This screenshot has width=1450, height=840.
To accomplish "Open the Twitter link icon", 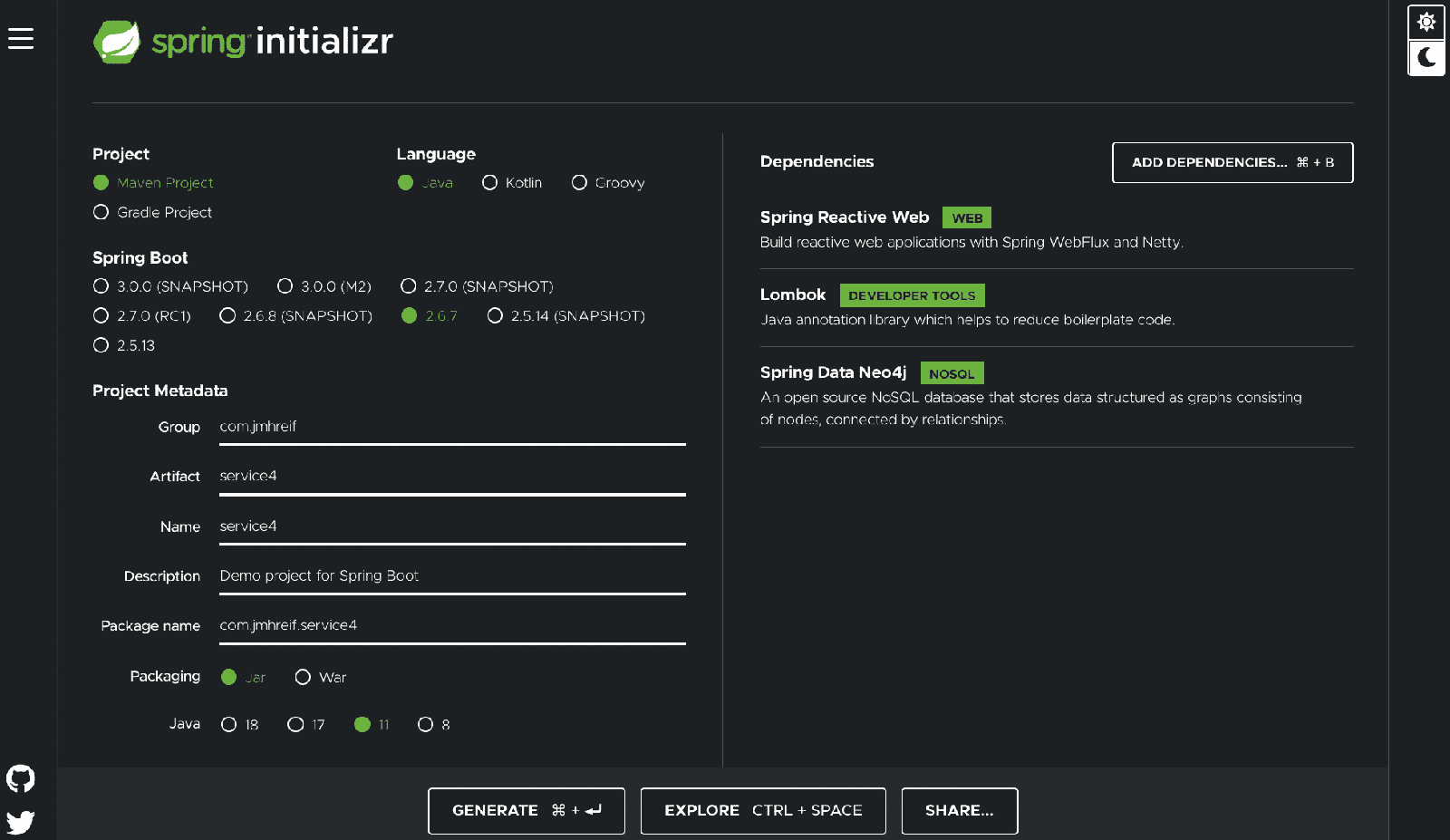I will pyautogui.click(x=21, y=821).
